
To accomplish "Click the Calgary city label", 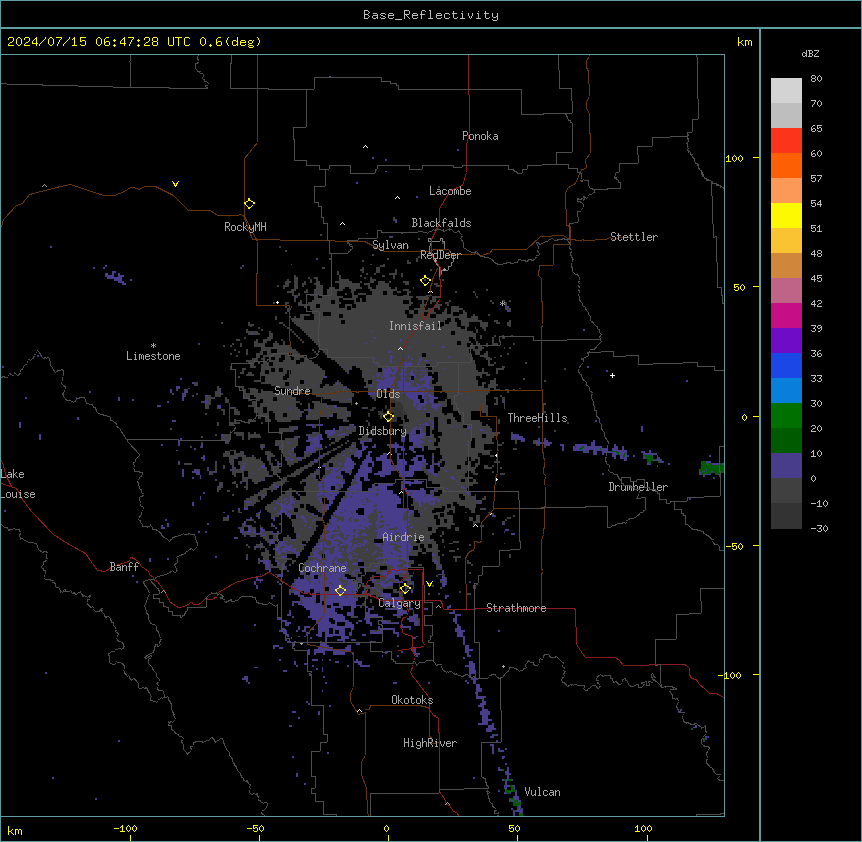I will click(399, 603).
